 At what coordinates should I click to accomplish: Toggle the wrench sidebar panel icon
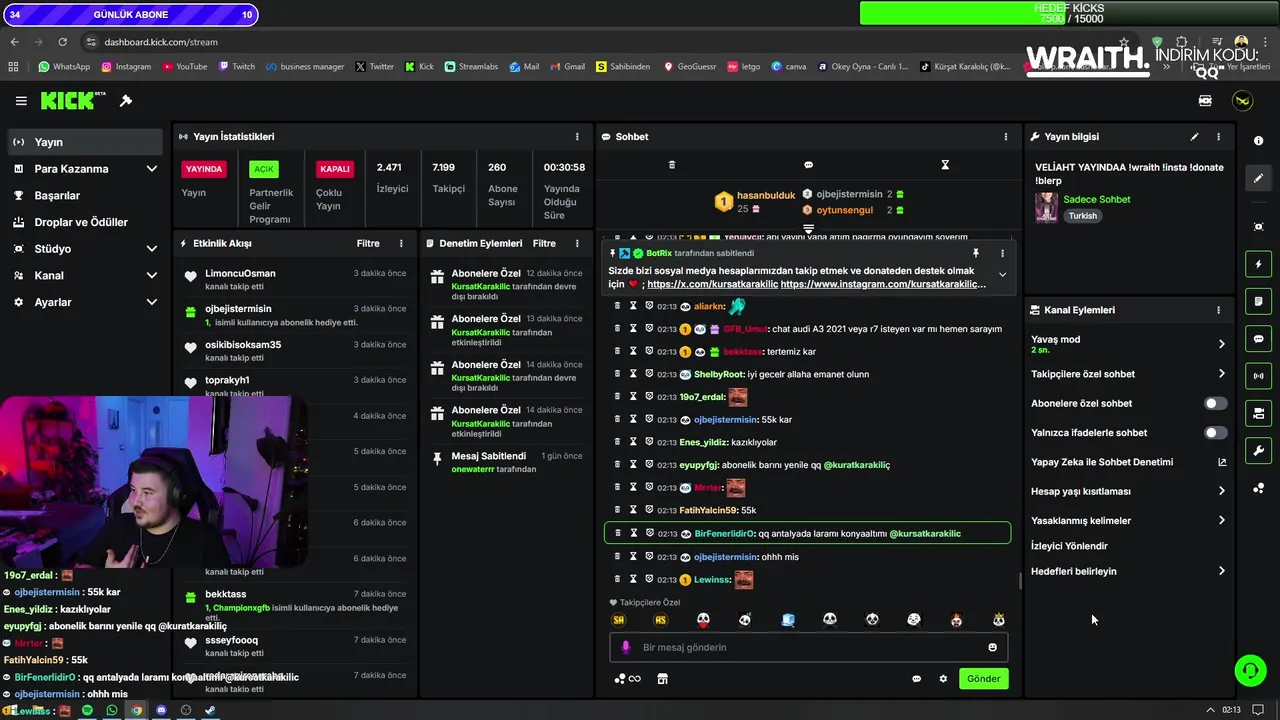coord(1258,450)
